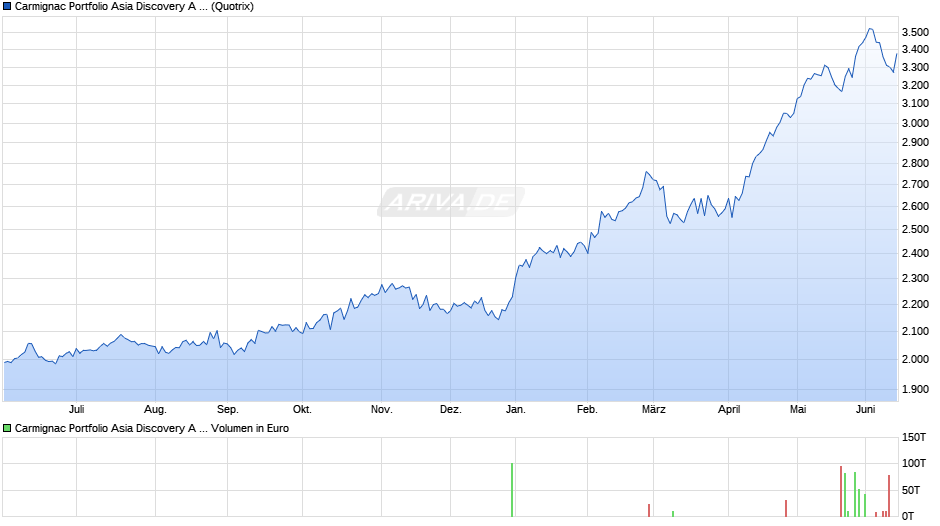Click the green legend square for Volumen

[7, 428]
